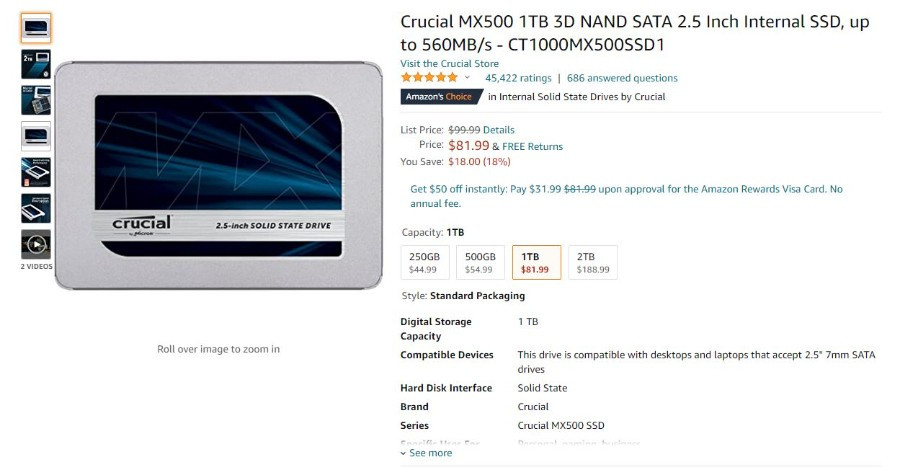This screenshot has width=900, height=470.
Task: Pick the 2TB capacity option
Action: (x=593, y=262)
